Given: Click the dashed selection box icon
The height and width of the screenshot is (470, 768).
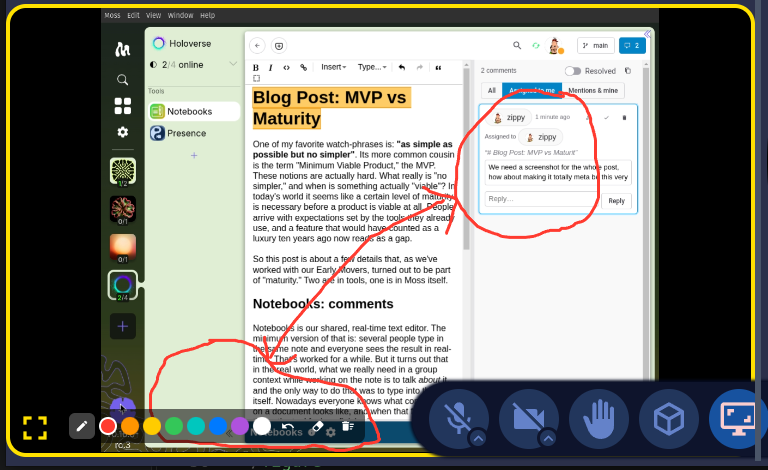Looking at the screenshot, I should click(x=256, y=78).
